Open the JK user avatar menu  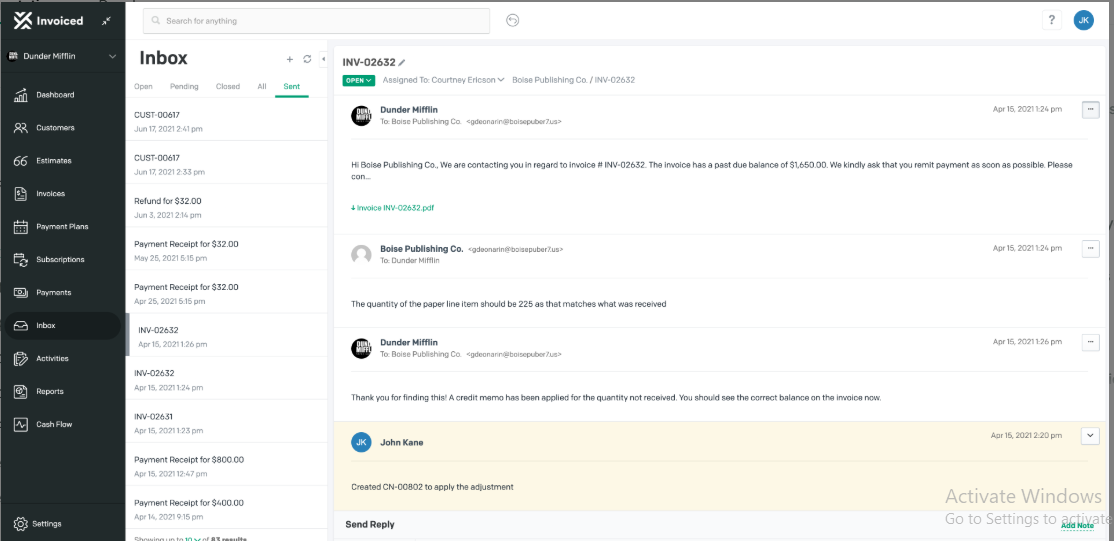pos(1083,21)
